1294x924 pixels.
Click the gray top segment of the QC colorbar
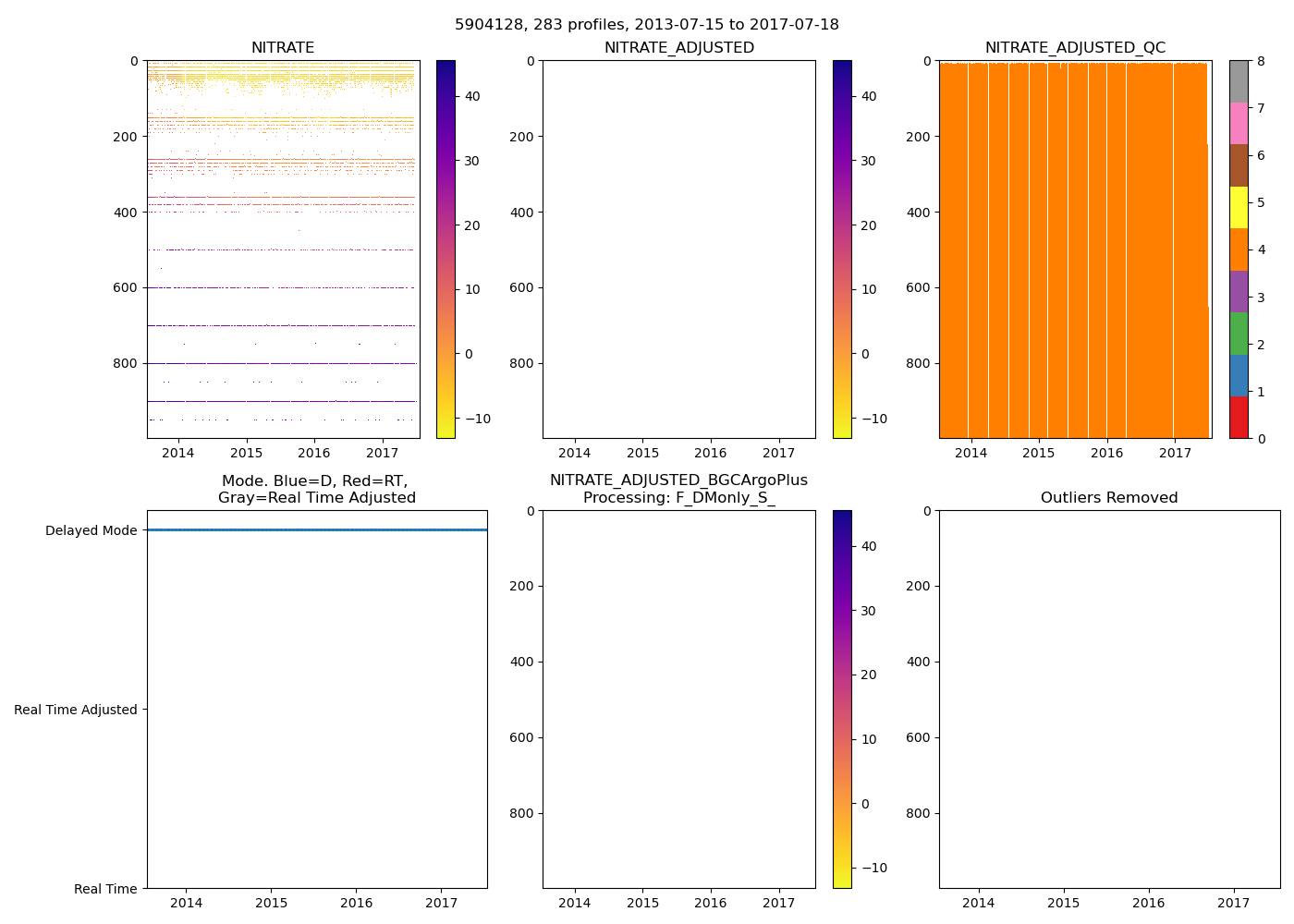pyautogui.click(x=1239, y=81)
